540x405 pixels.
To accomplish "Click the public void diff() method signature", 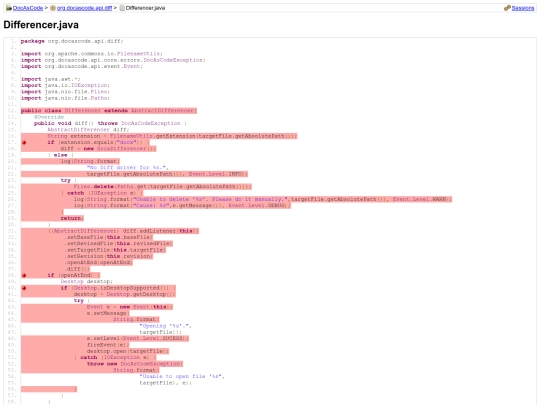I will (x=110, y=123).
